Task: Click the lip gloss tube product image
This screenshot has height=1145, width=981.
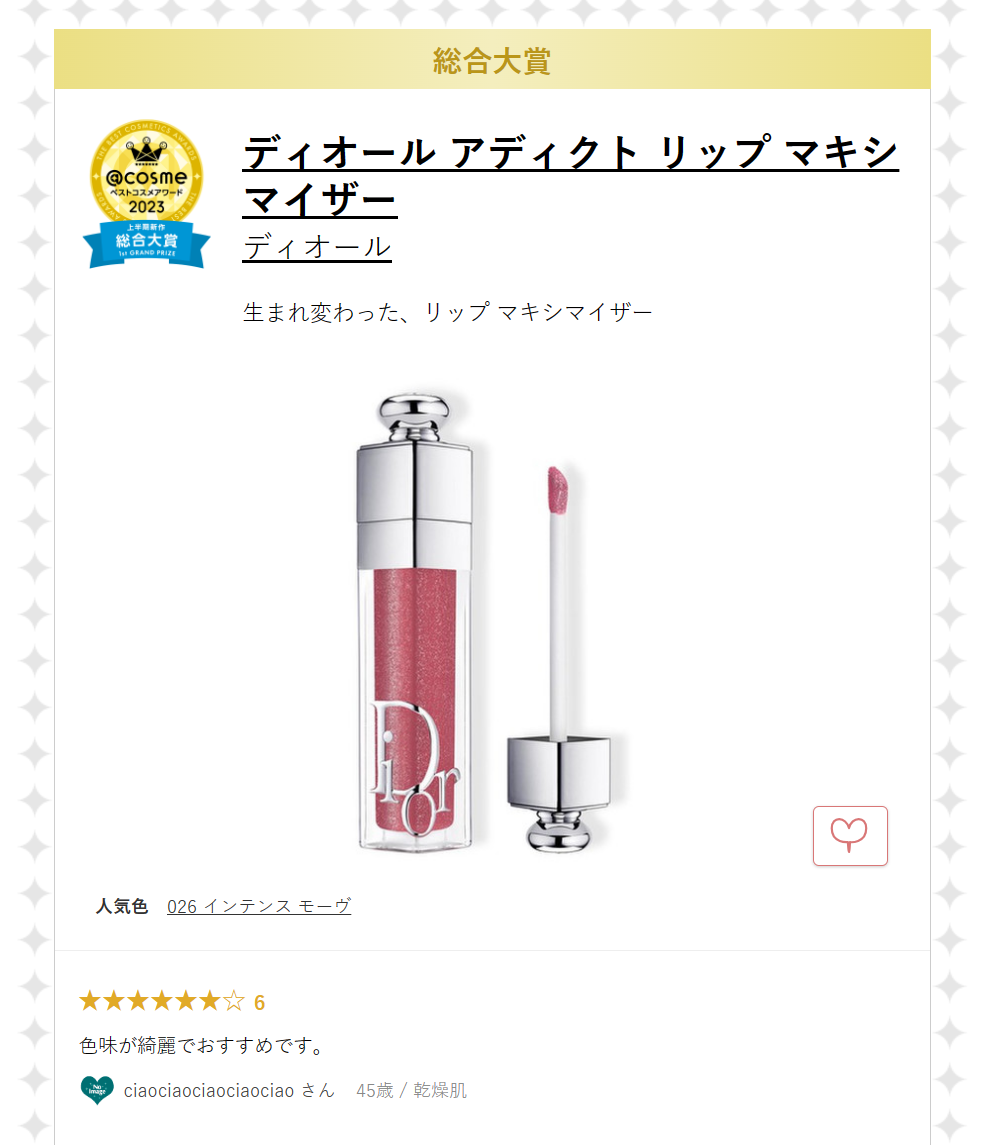Action: point(415,623)
